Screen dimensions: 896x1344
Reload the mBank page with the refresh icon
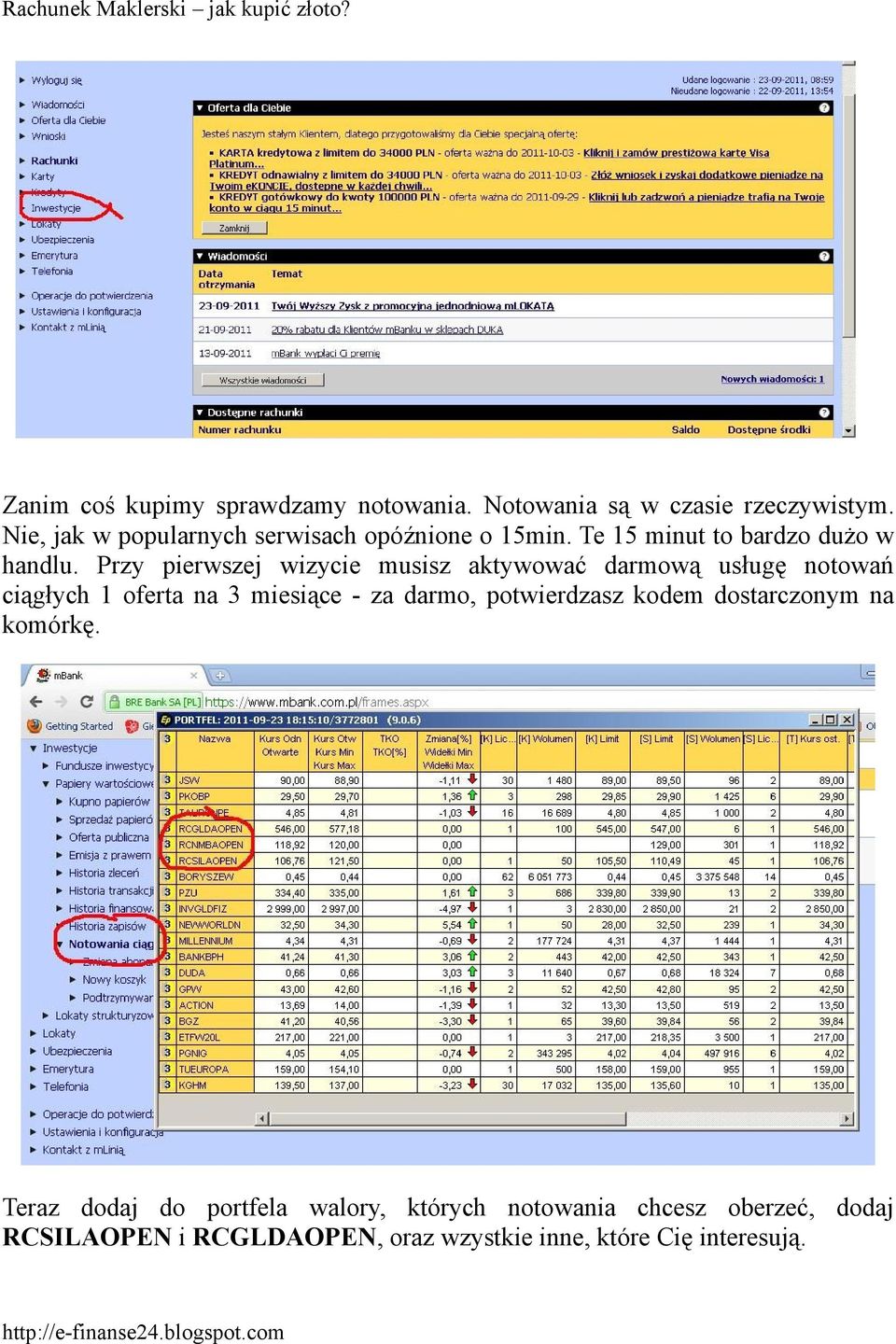point(87,701)
